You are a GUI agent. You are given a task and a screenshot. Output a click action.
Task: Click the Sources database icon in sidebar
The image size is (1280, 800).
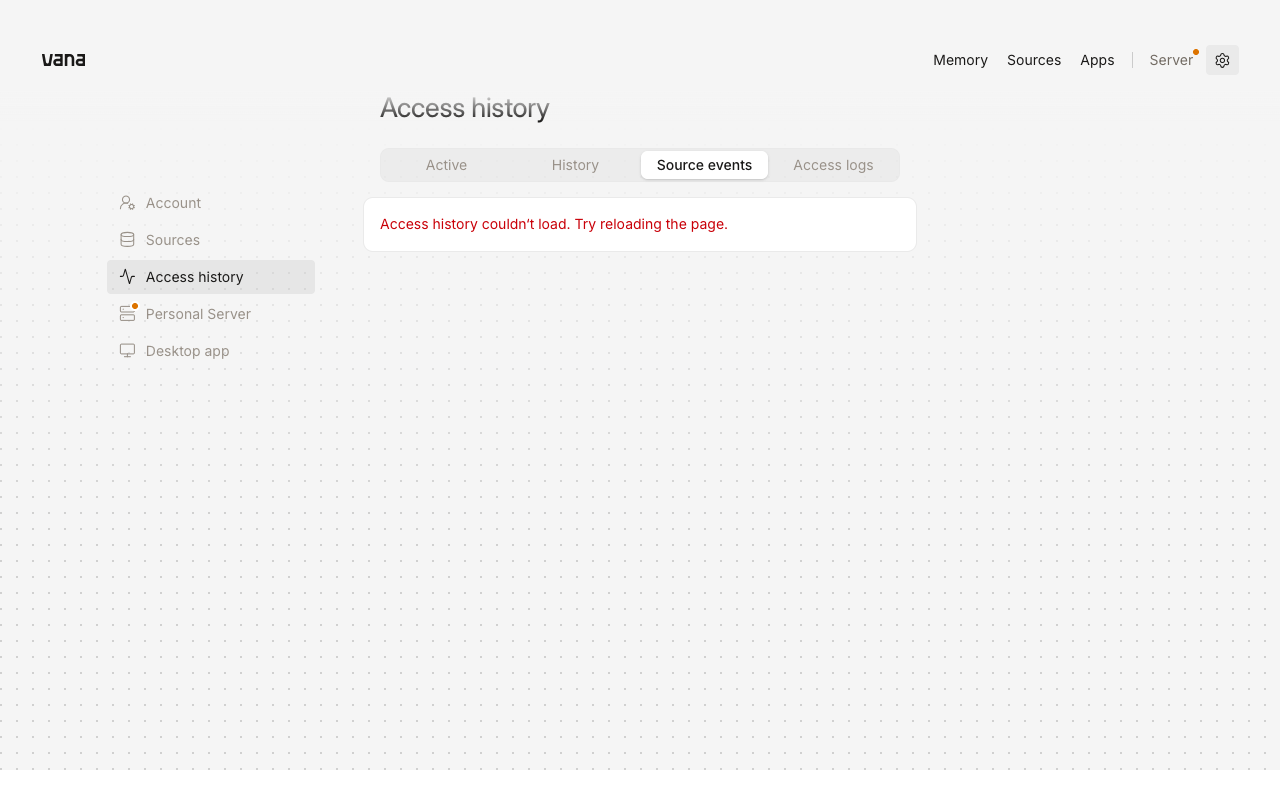coord(127,240)
